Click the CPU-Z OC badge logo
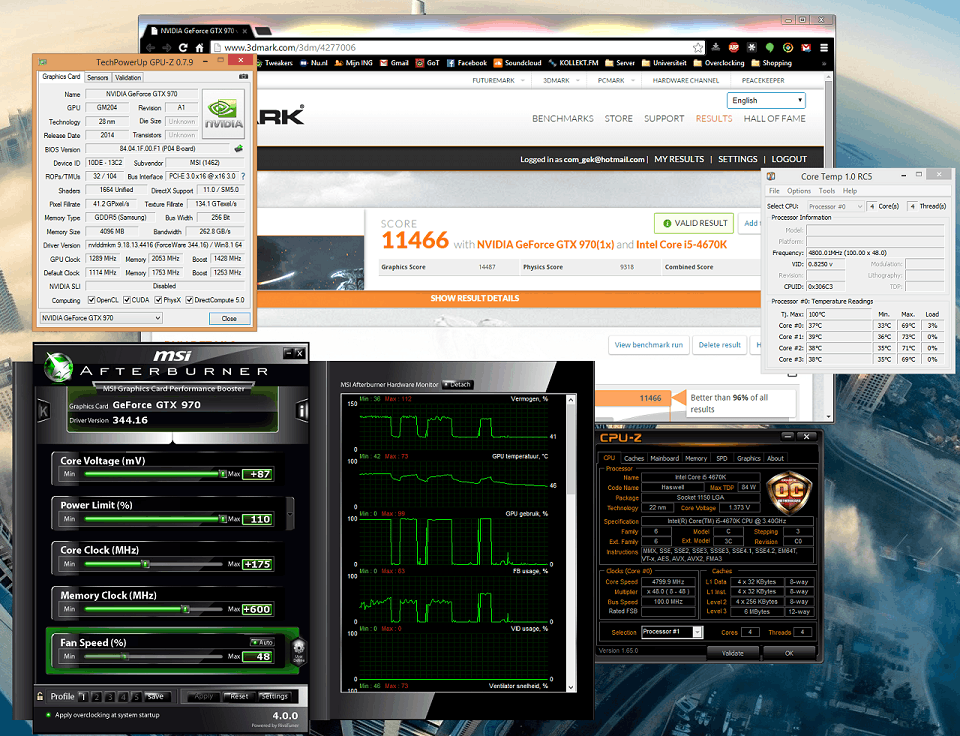 [789, 493]
